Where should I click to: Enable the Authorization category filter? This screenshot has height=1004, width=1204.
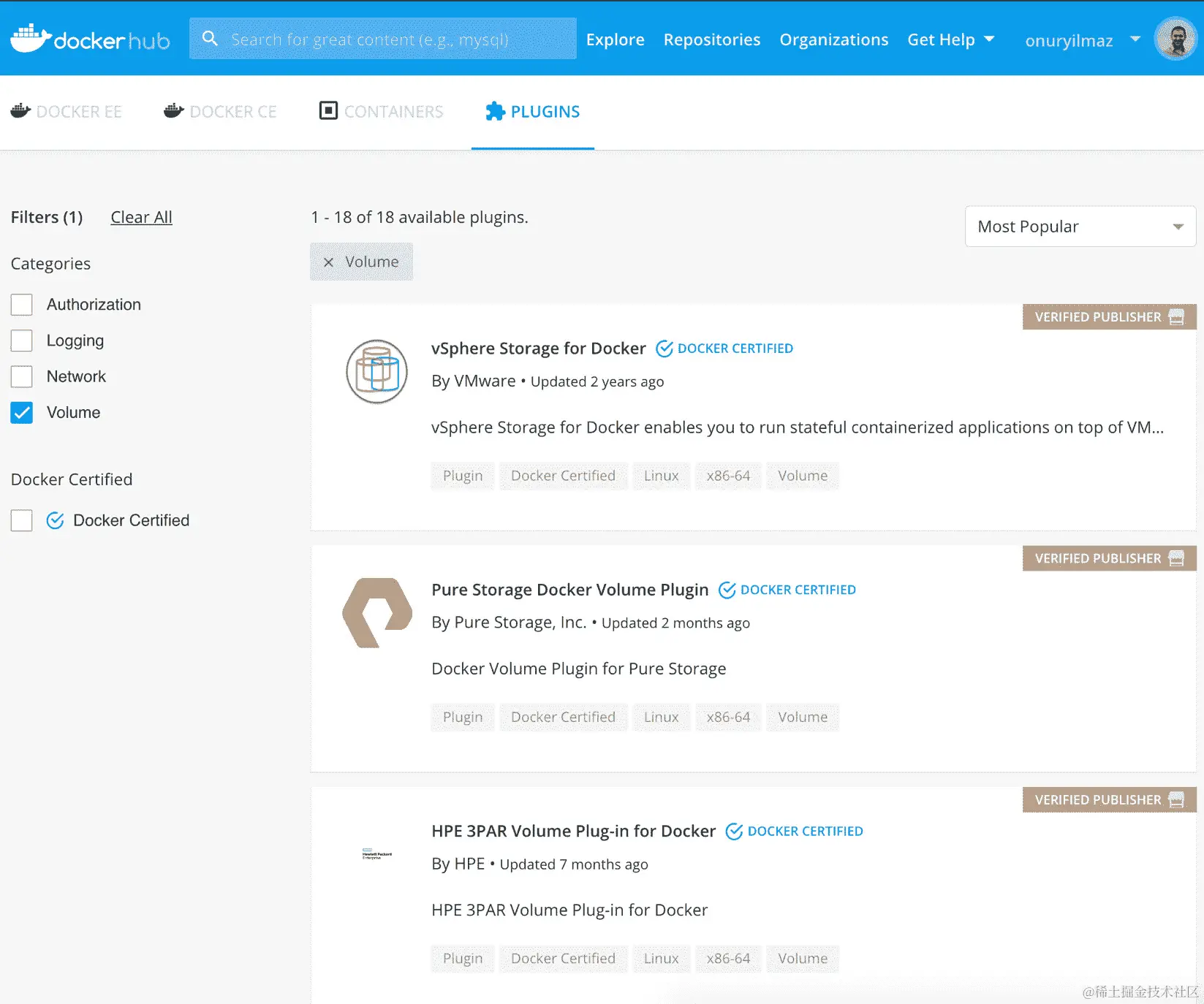[22, 305]
